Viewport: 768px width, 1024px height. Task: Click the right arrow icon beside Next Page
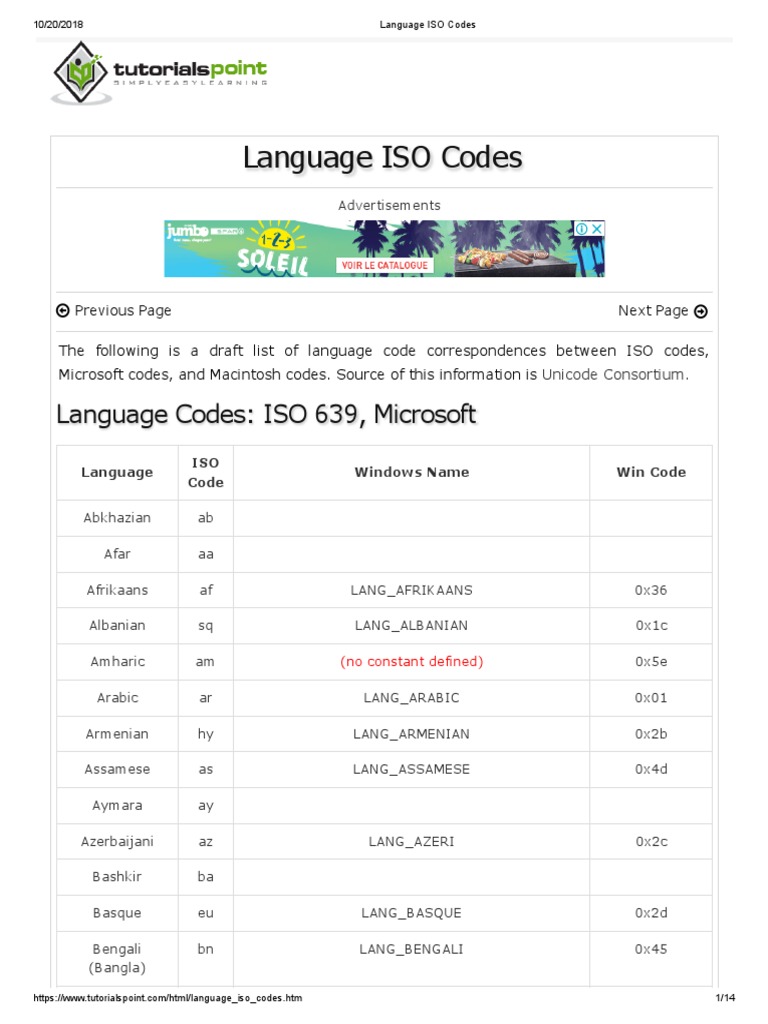701,311
